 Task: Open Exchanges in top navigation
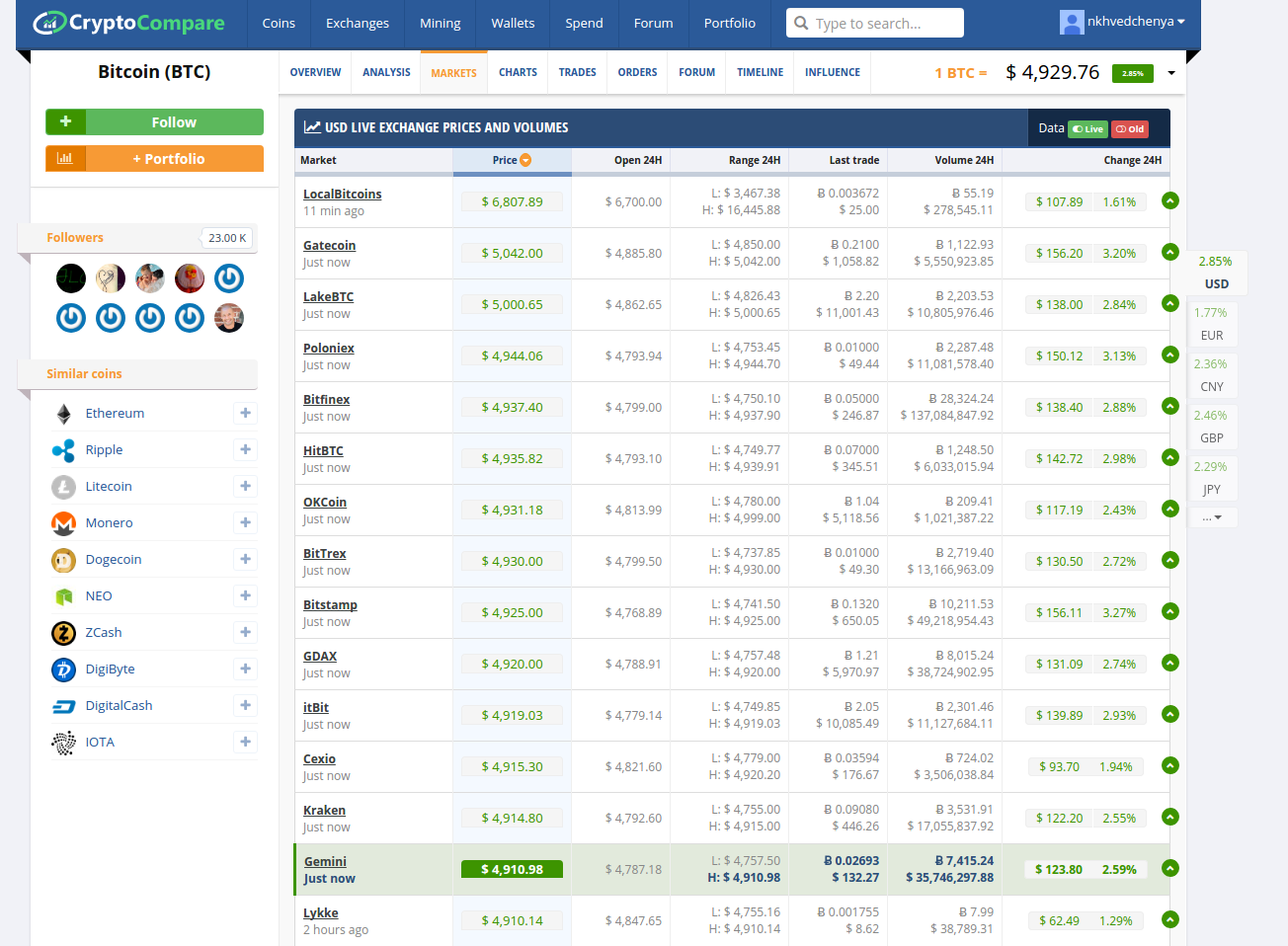click(x=358, y=24)
